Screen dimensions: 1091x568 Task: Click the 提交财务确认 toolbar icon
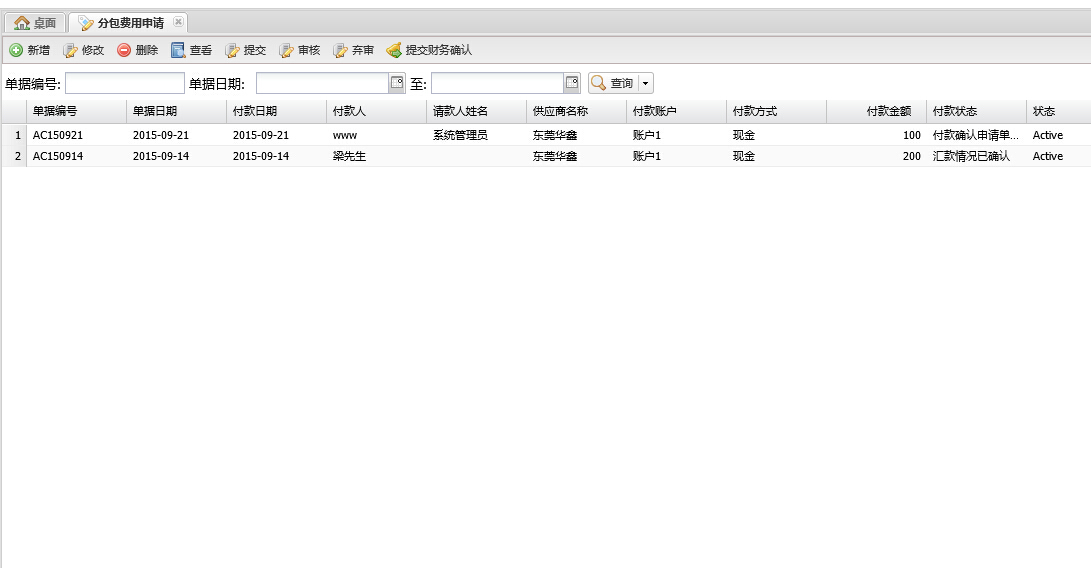coord(394,50)
